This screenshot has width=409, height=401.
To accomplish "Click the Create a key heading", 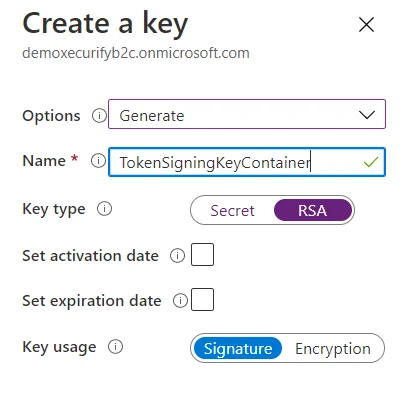I will (x=105, y=24).
